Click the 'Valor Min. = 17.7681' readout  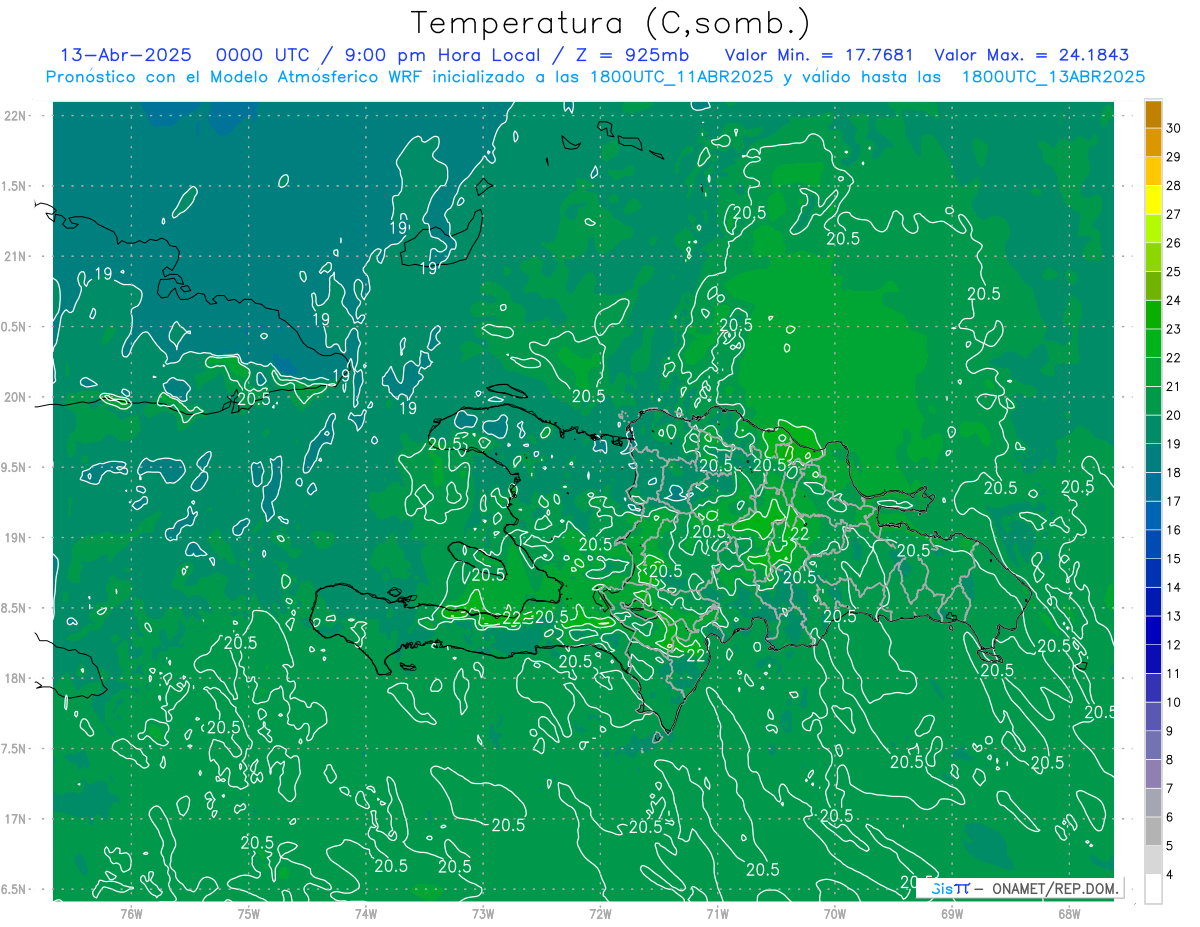coord(819,56)
